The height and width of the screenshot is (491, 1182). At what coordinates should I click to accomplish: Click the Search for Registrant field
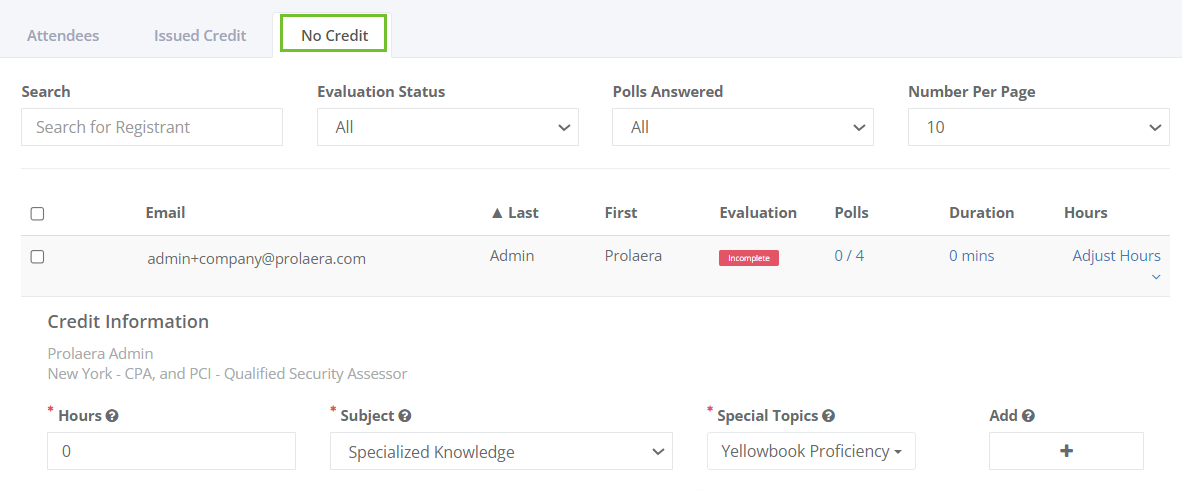[x=152, y=127]
